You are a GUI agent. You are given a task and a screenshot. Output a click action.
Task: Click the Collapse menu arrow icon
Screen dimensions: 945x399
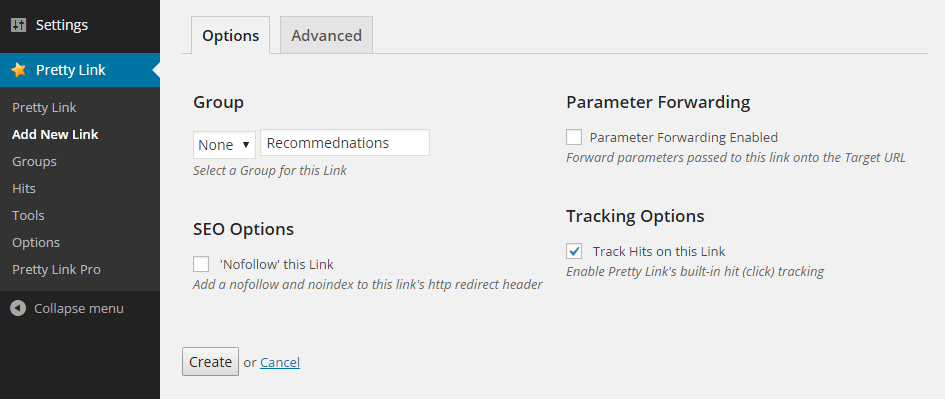(18, 309)
